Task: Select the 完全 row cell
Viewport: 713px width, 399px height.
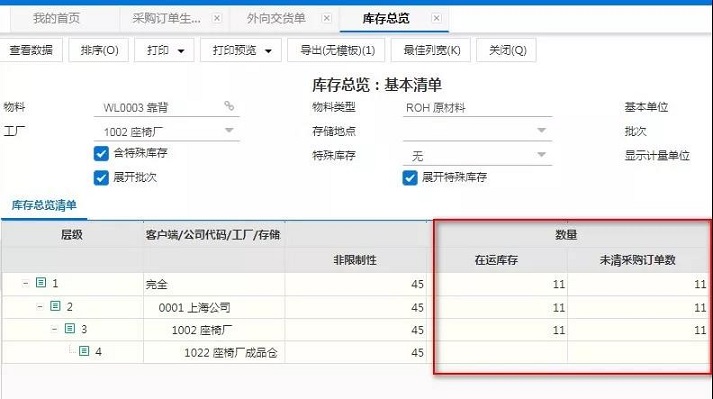Action: click(x=214, y=284)
